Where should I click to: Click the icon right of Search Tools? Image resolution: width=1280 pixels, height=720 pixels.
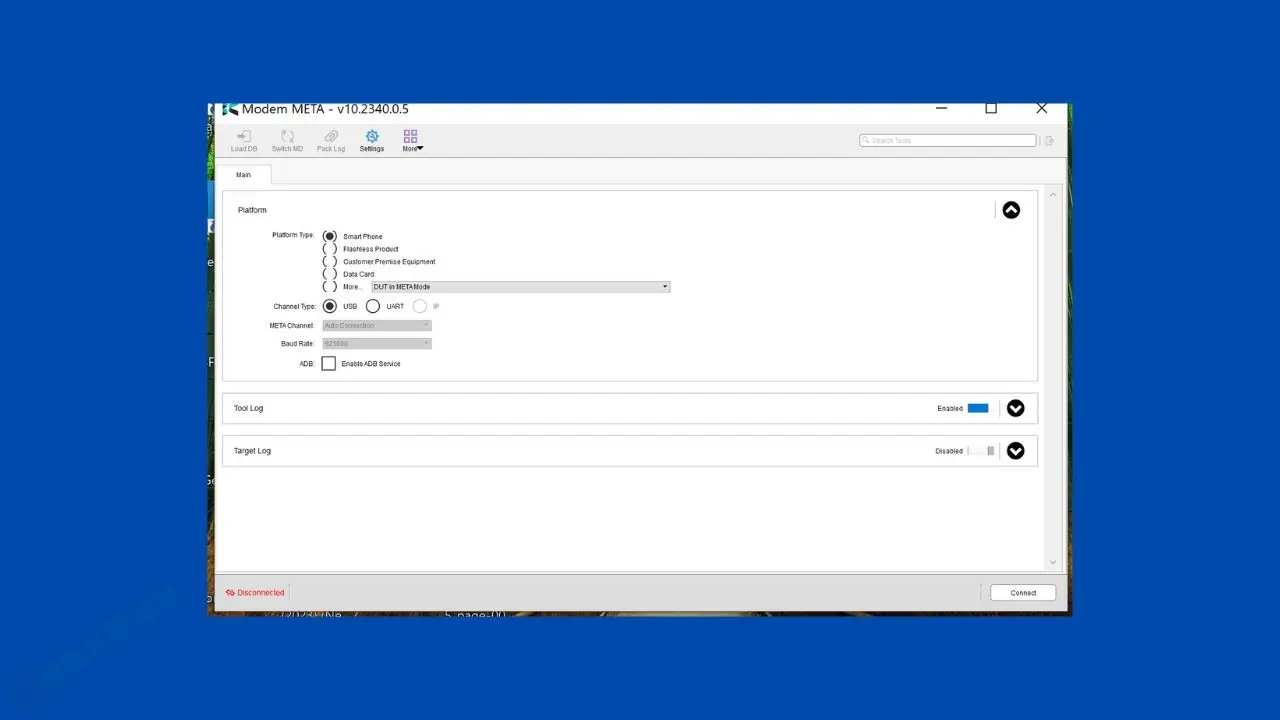click(1050, 141)
